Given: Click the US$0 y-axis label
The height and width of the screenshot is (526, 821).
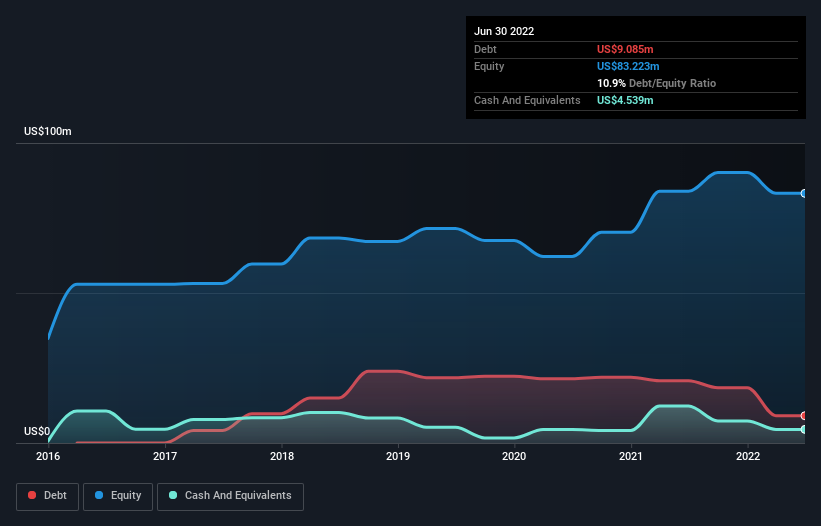Looking at the screenshot, I should click(x=37, y=431).
